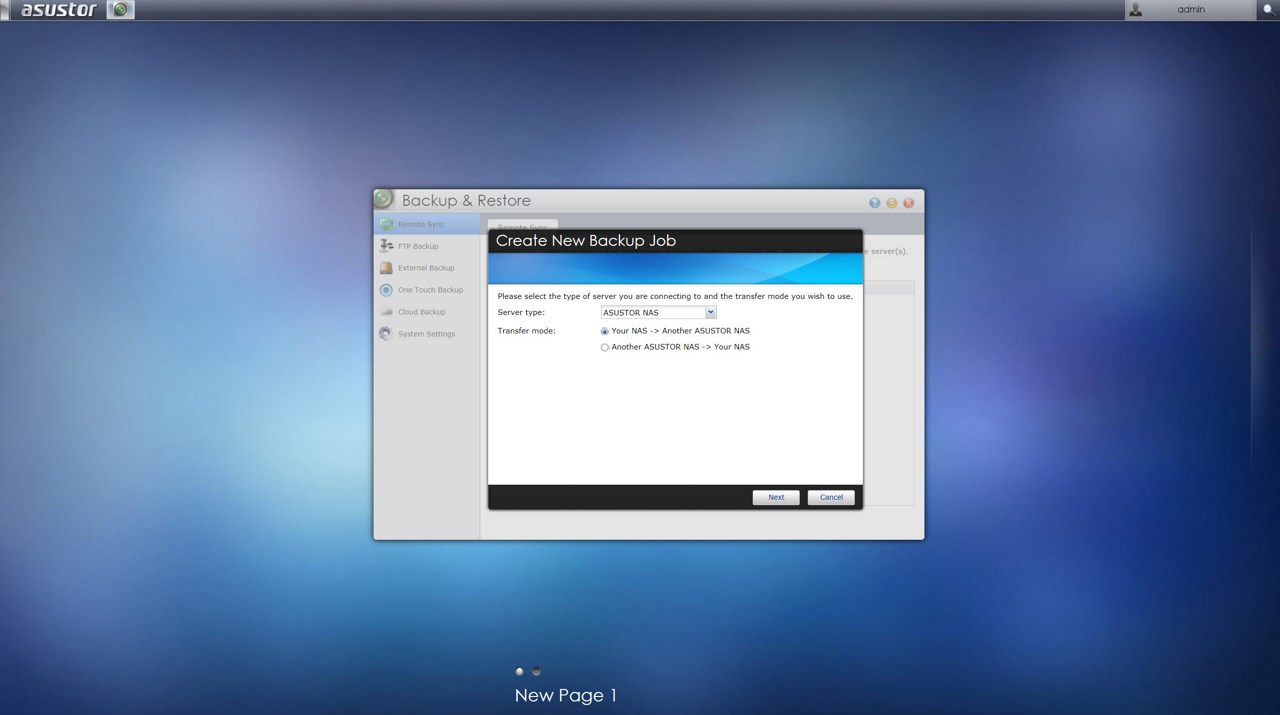
Task: Click the 'New Page 1' desktop label
Action: tap(566, 695)
